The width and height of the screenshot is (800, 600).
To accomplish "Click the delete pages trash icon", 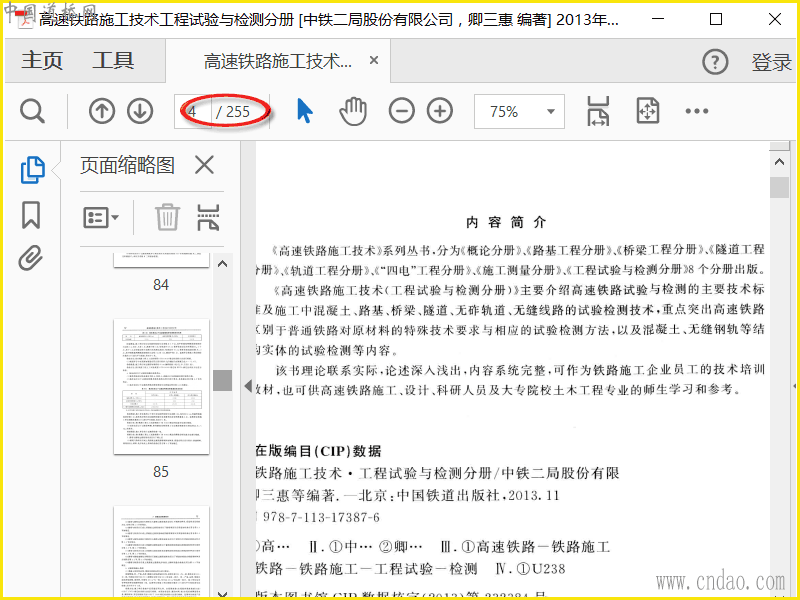I will point(167,217).
